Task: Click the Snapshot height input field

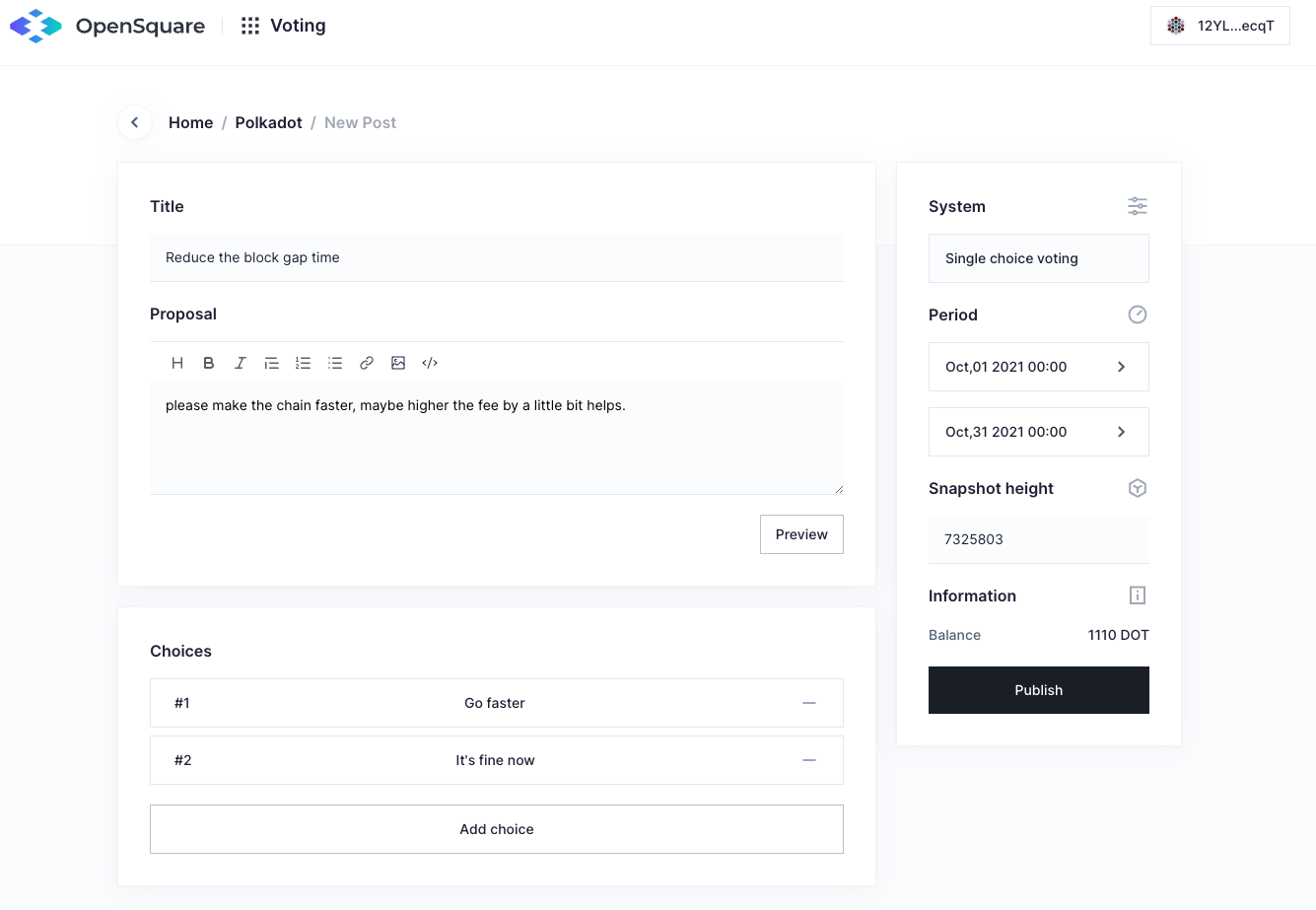Action: click(x=1038, y=539)
